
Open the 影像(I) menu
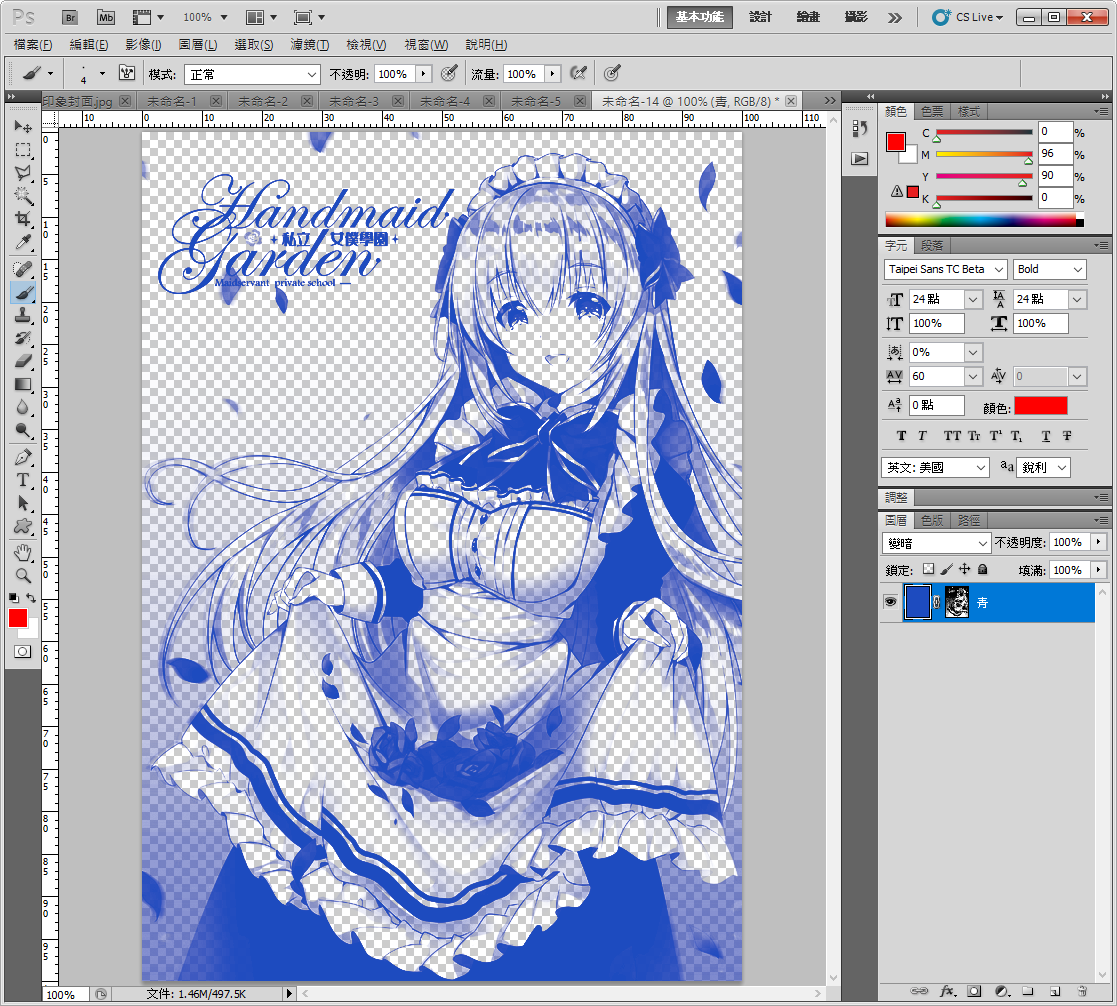click(x=143, y=45)
